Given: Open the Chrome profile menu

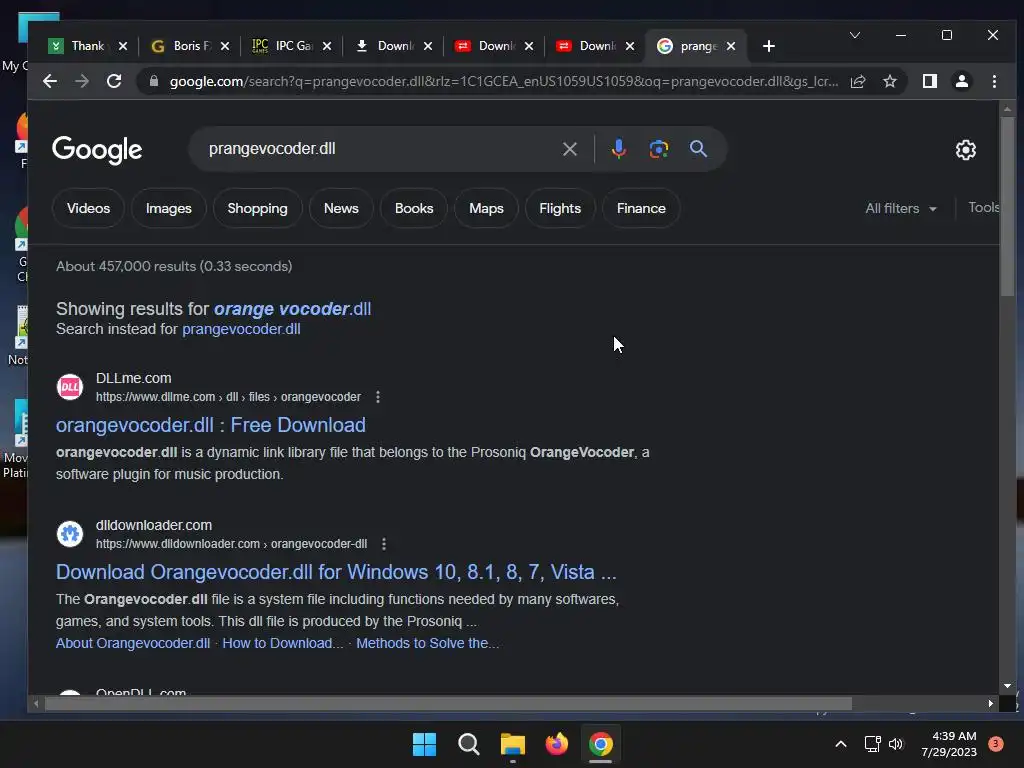Looking at the screenshot, I should pos(961,81).
